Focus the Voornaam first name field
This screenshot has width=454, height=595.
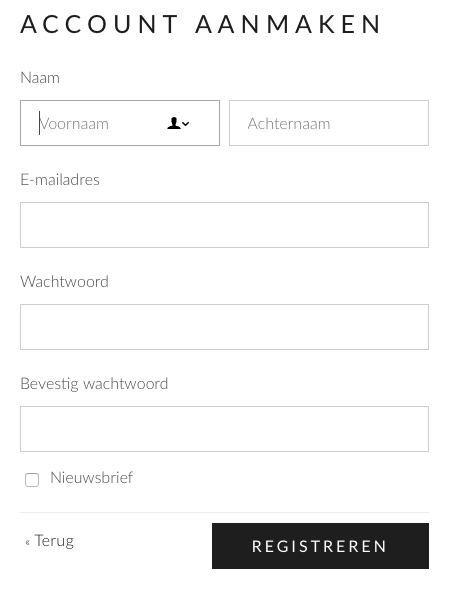click(120, 123)
